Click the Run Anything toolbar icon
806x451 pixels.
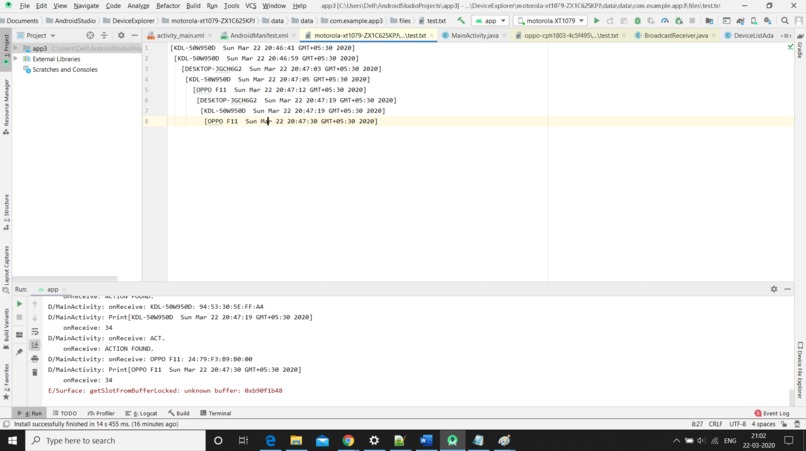pos(726,21)
